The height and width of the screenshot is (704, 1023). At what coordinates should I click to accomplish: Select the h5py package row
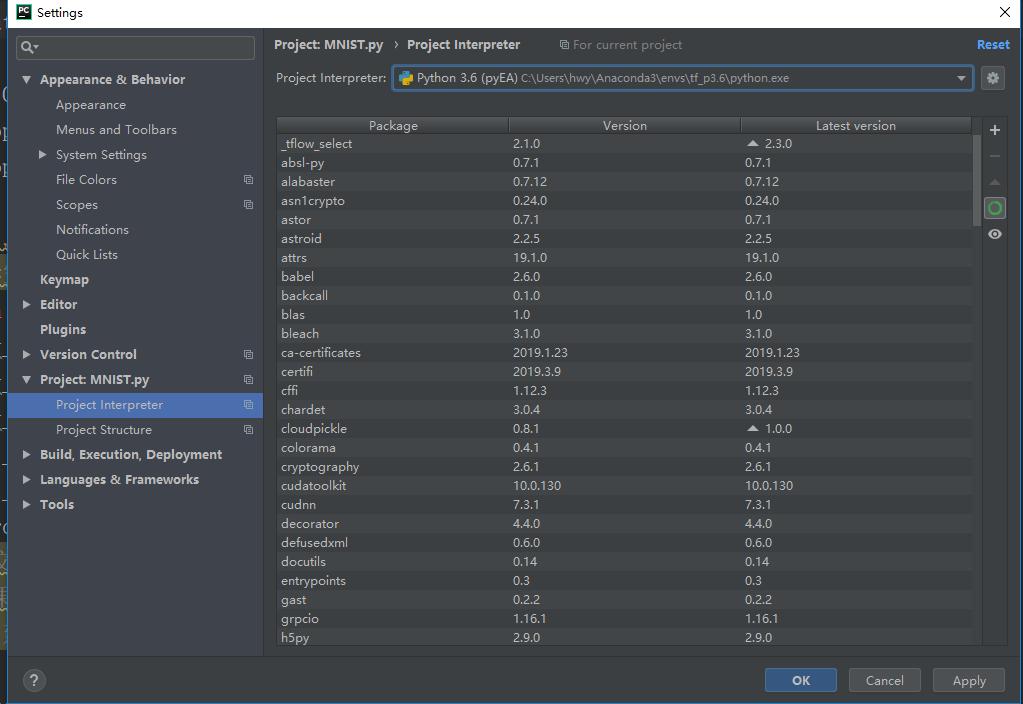click(x=624, y=637)
